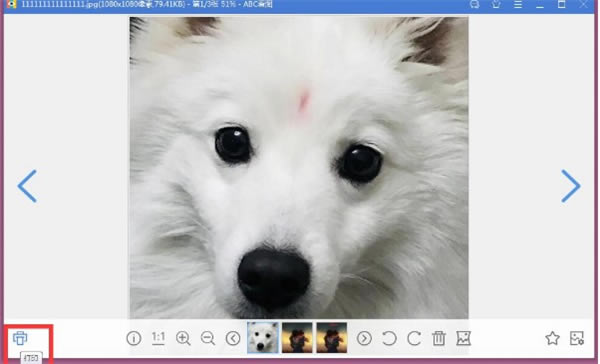Click the app logo in the title bar

click(12, 5)
